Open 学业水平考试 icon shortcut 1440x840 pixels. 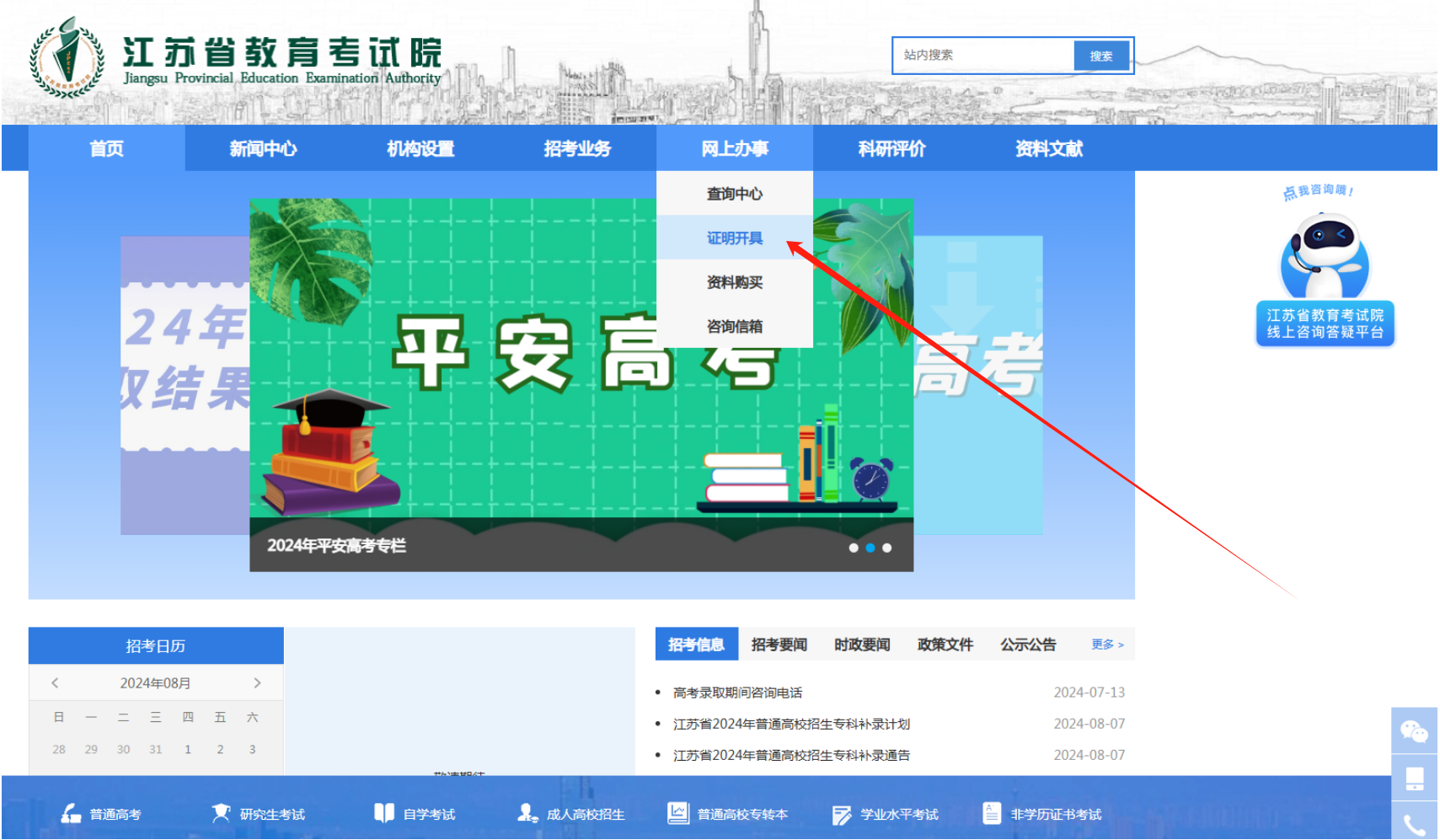point(841,814)
